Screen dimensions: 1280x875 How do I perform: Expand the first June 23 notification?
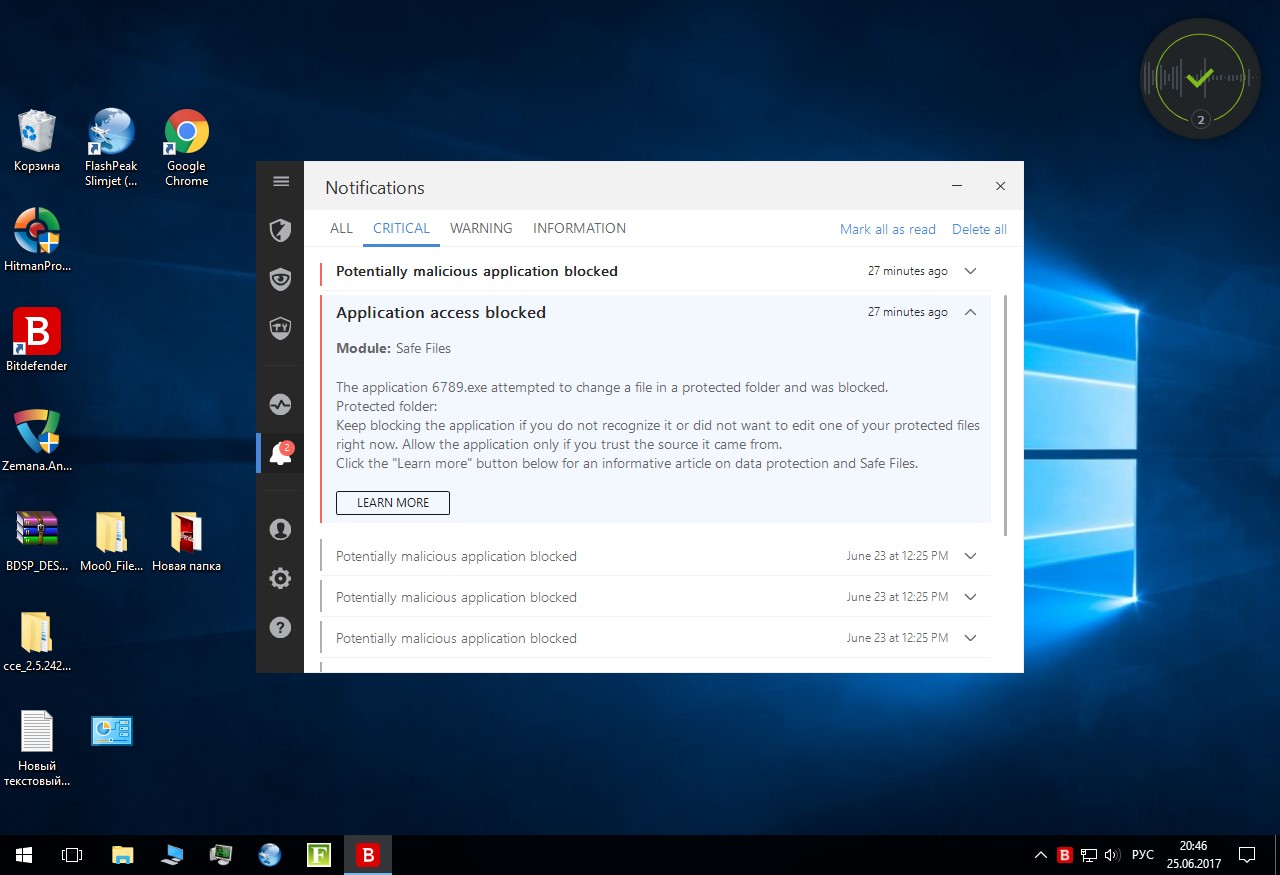point(970,556)
